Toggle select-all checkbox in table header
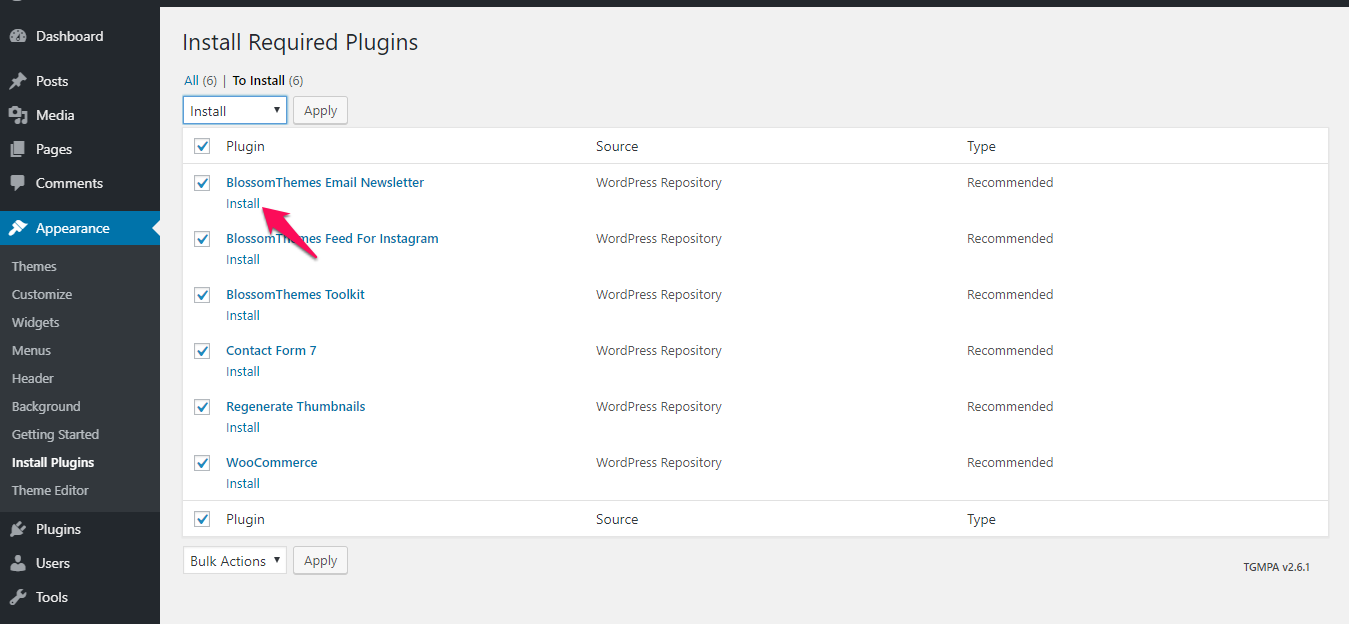Viewport: 1349px width, 624px height. [x=202, y=146]
